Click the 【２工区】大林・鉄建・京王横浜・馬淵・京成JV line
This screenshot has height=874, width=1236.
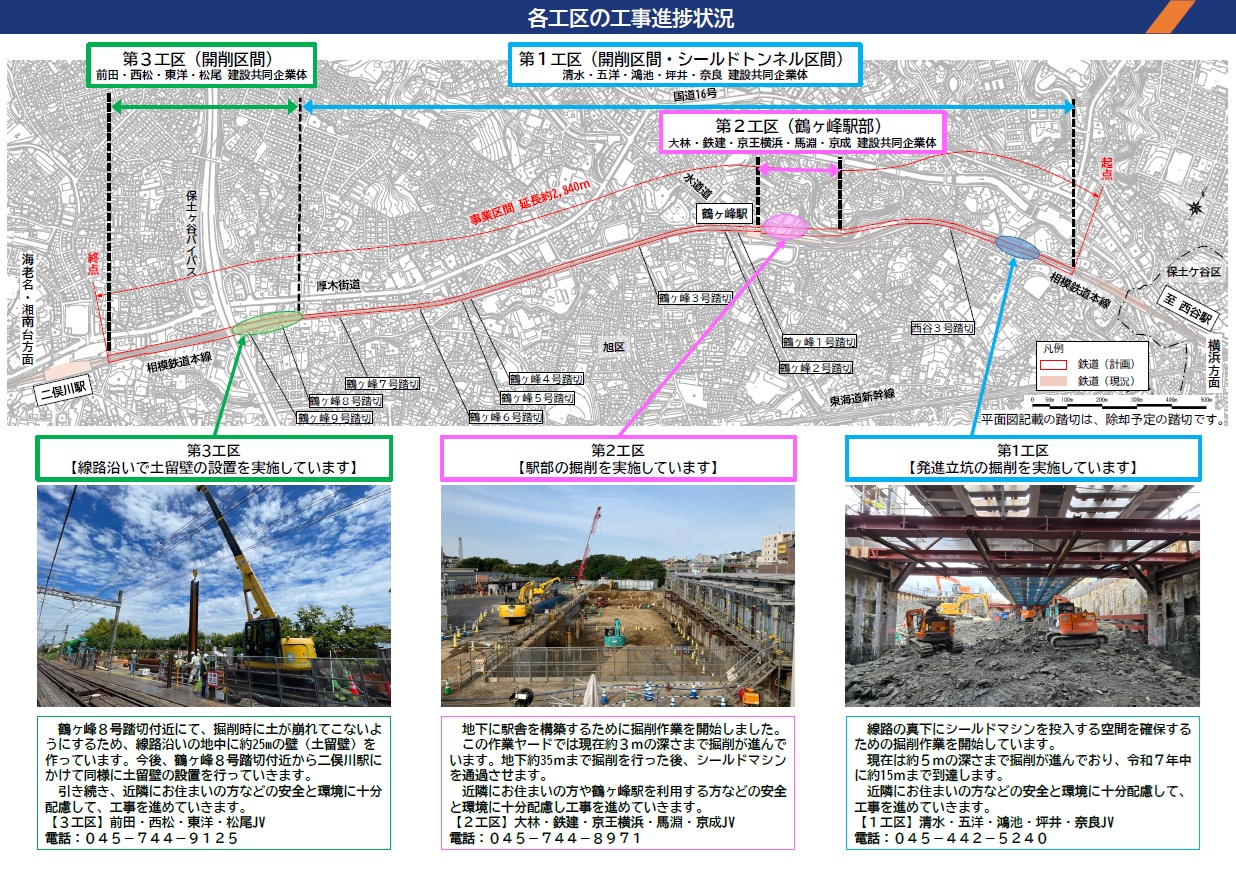pos(592,823)
